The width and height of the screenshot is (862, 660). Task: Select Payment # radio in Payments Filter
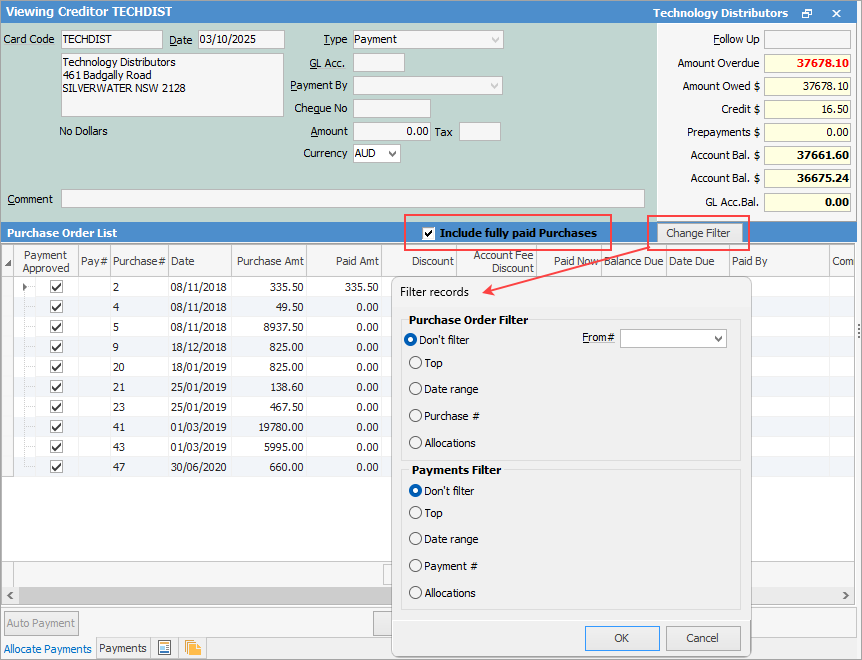(416, 566)
